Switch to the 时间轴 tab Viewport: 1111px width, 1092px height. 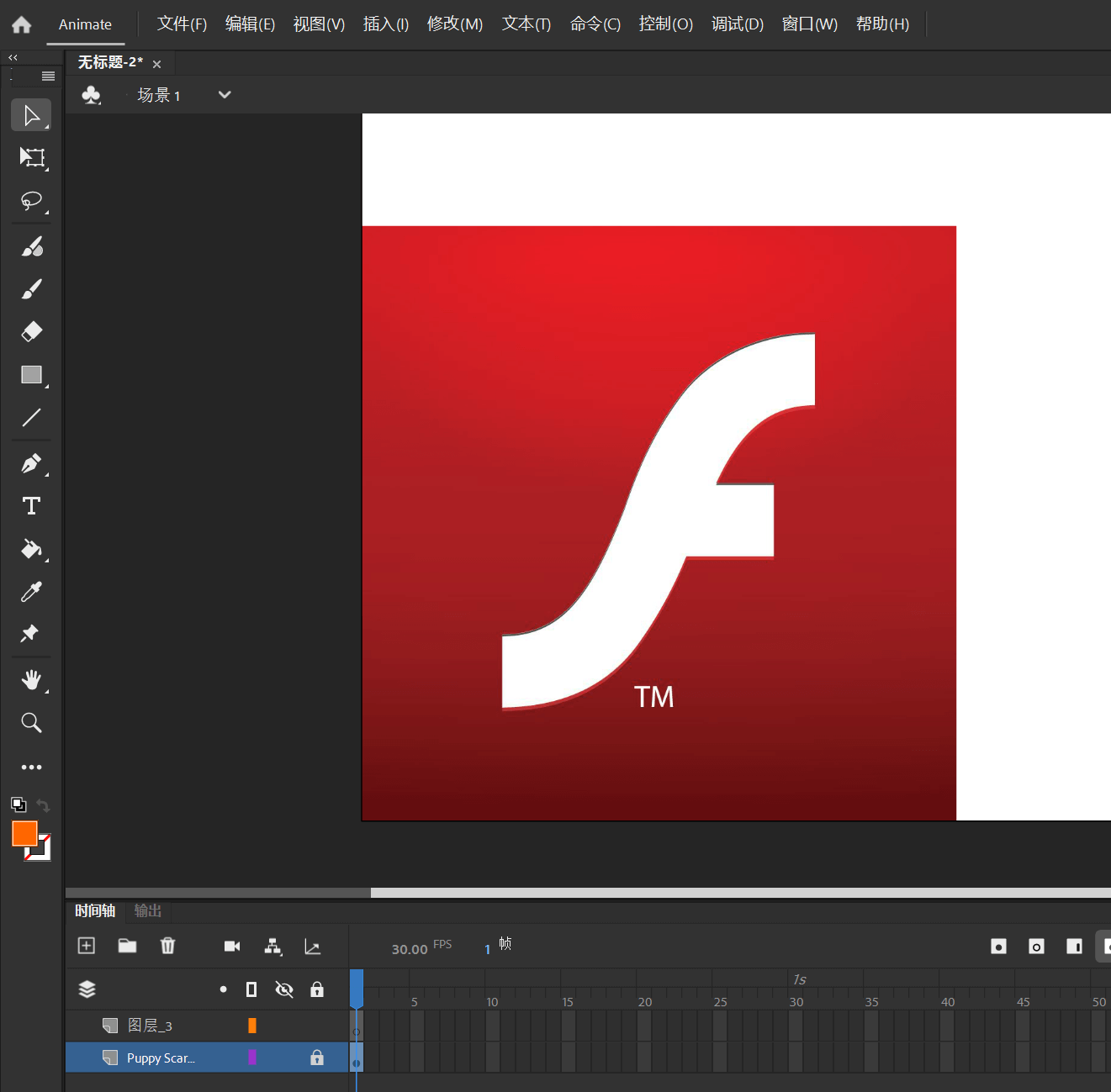(95, 910)
